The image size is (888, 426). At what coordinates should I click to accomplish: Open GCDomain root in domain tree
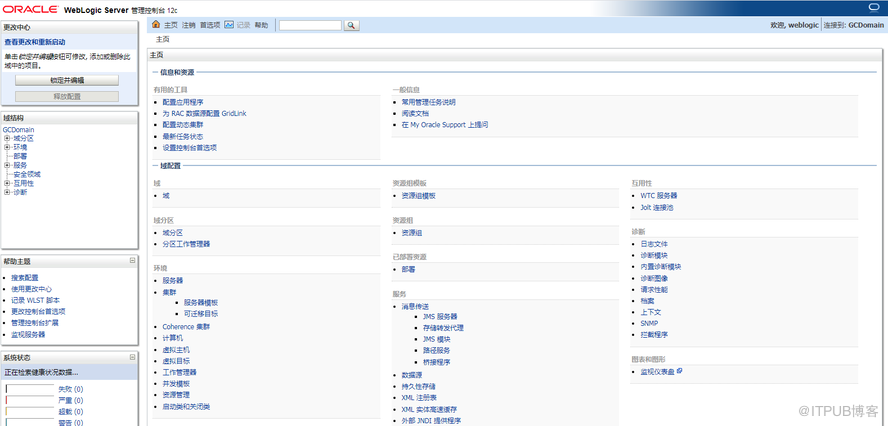18,130
